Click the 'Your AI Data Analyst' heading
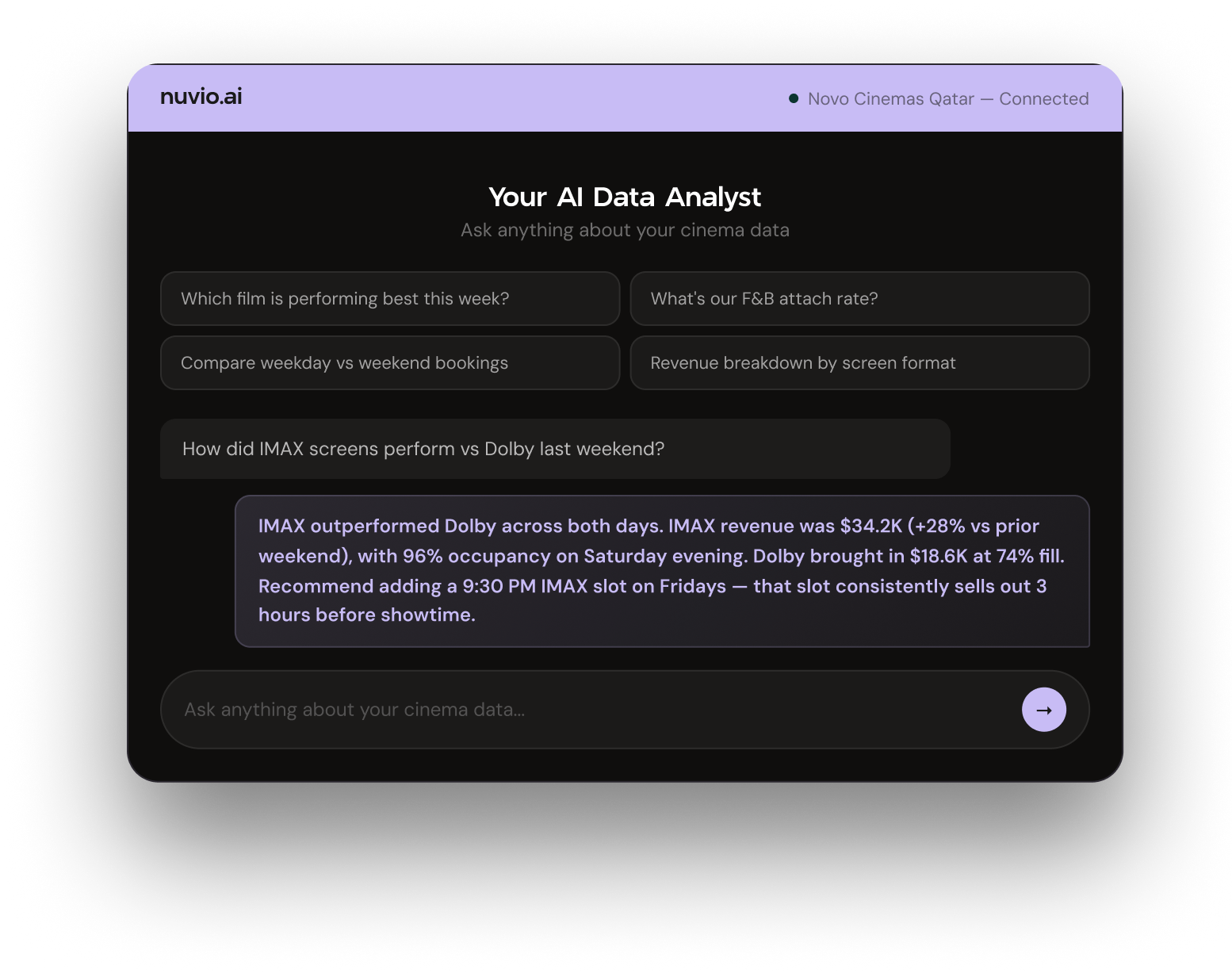The image size is (1232, 973). (625, 197)
